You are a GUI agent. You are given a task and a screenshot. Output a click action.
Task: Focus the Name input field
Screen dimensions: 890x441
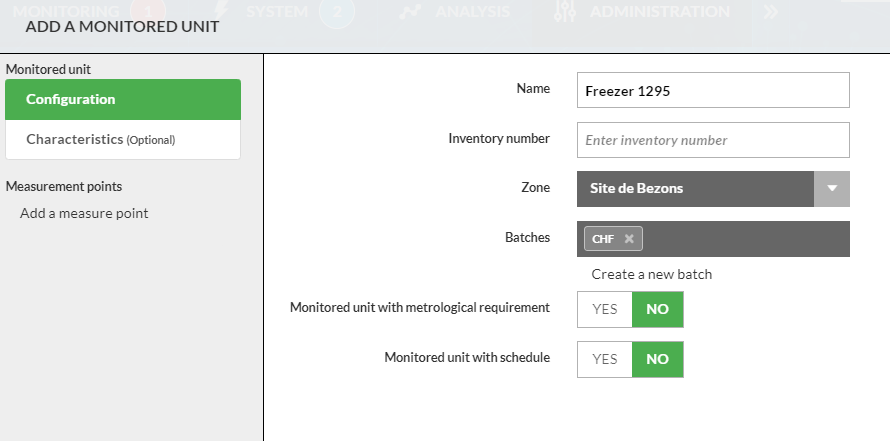click(x=713, y=90)
